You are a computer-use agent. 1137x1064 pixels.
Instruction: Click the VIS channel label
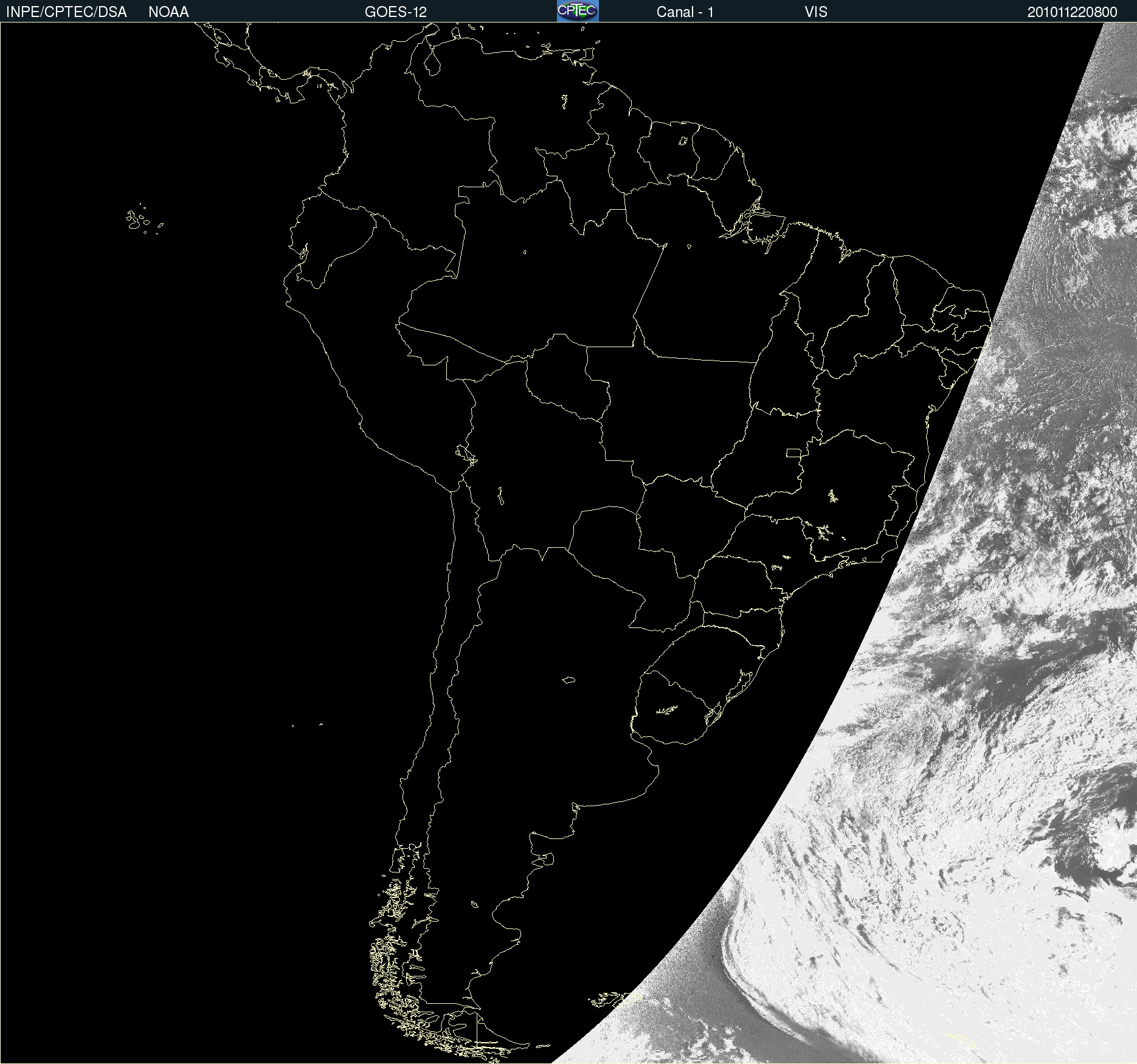click(x=816, y=12)
